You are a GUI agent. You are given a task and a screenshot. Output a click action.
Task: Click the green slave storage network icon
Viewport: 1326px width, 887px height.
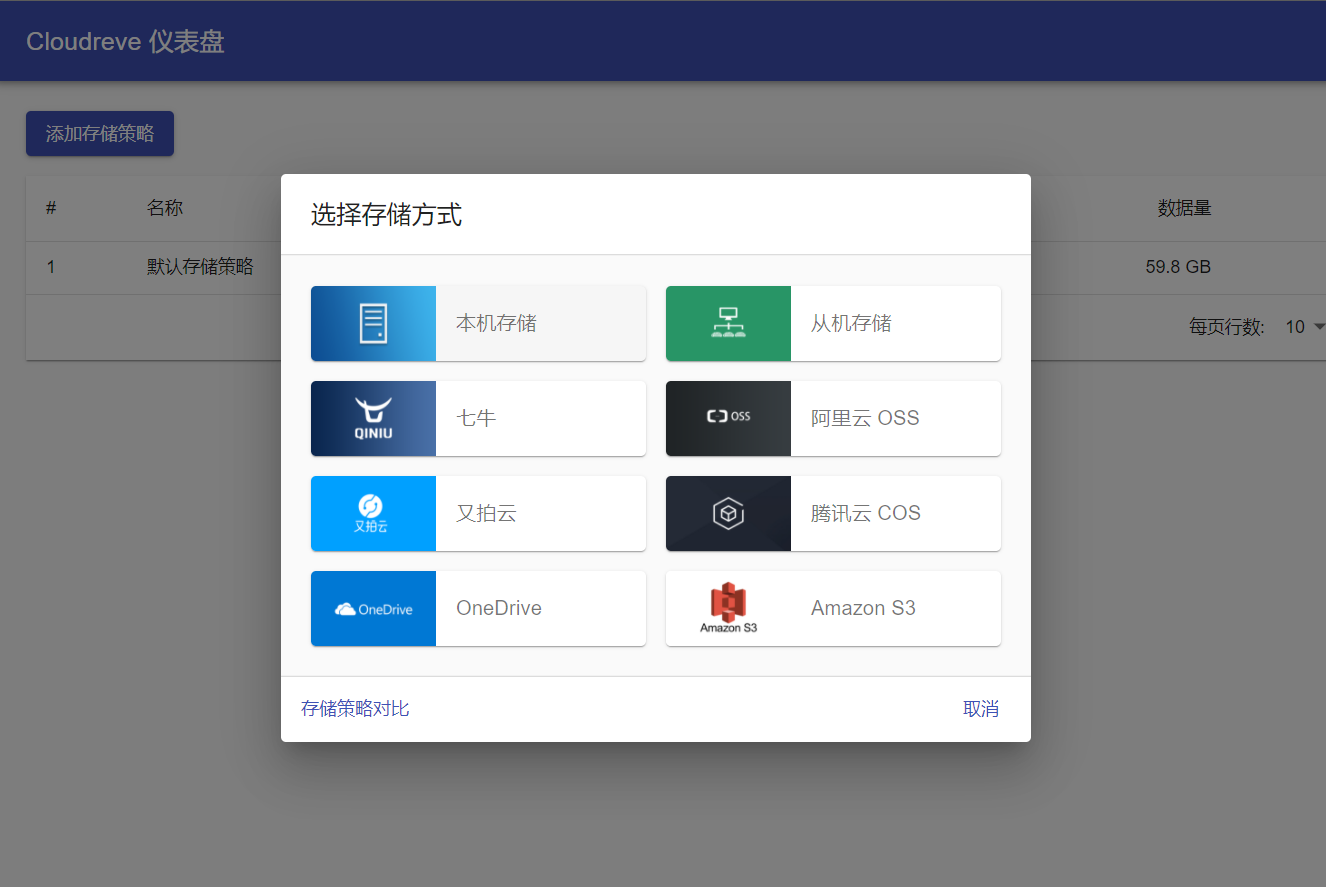tap(728, 323)
